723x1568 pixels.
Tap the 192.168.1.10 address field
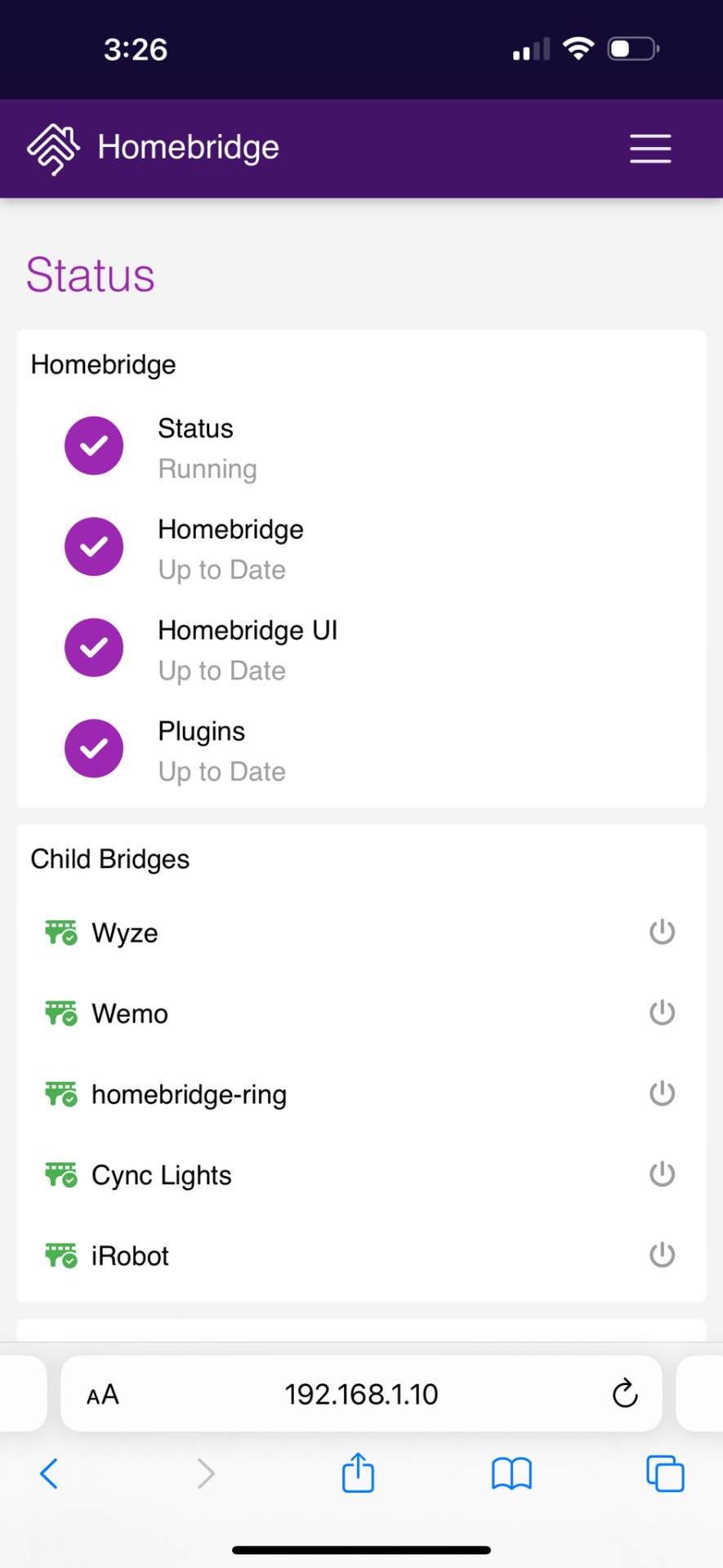pyautogui.click(x=361, y=1393)
